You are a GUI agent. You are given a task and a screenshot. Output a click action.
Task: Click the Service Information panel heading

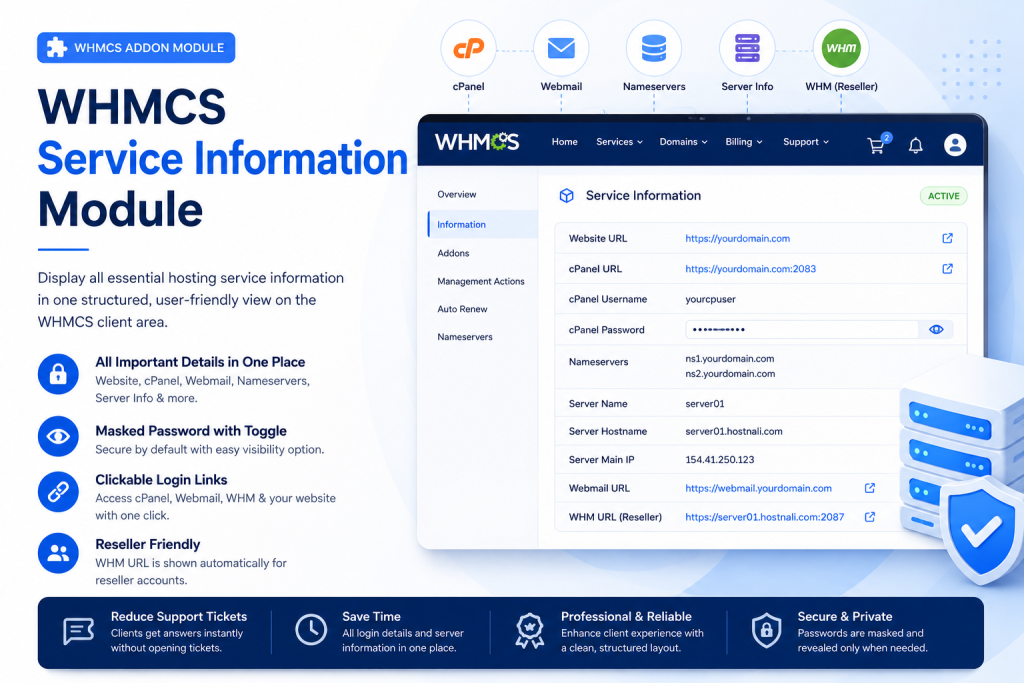coord(643,195)
